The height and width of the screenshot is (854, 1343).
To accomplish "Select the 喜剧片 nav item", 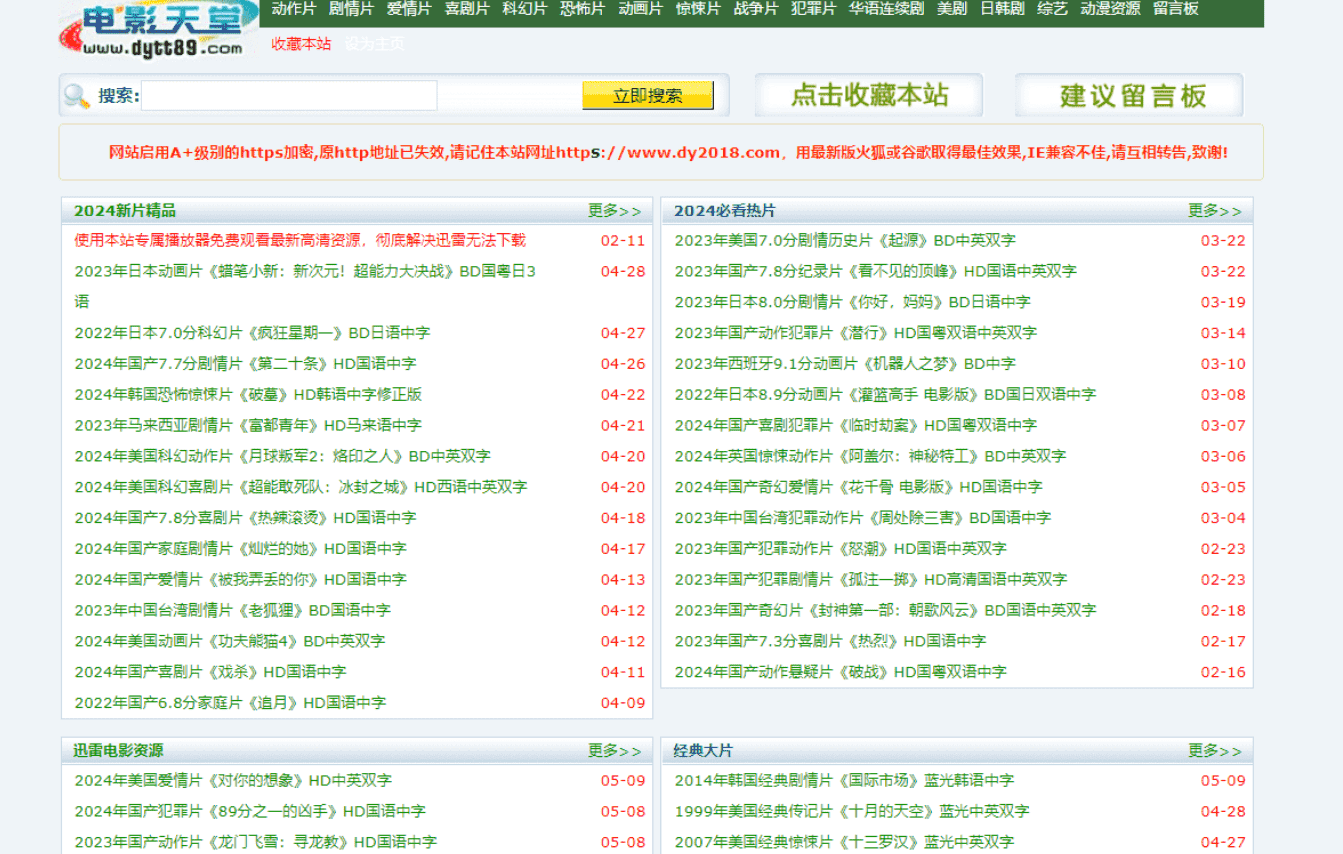I will (467, 9).
